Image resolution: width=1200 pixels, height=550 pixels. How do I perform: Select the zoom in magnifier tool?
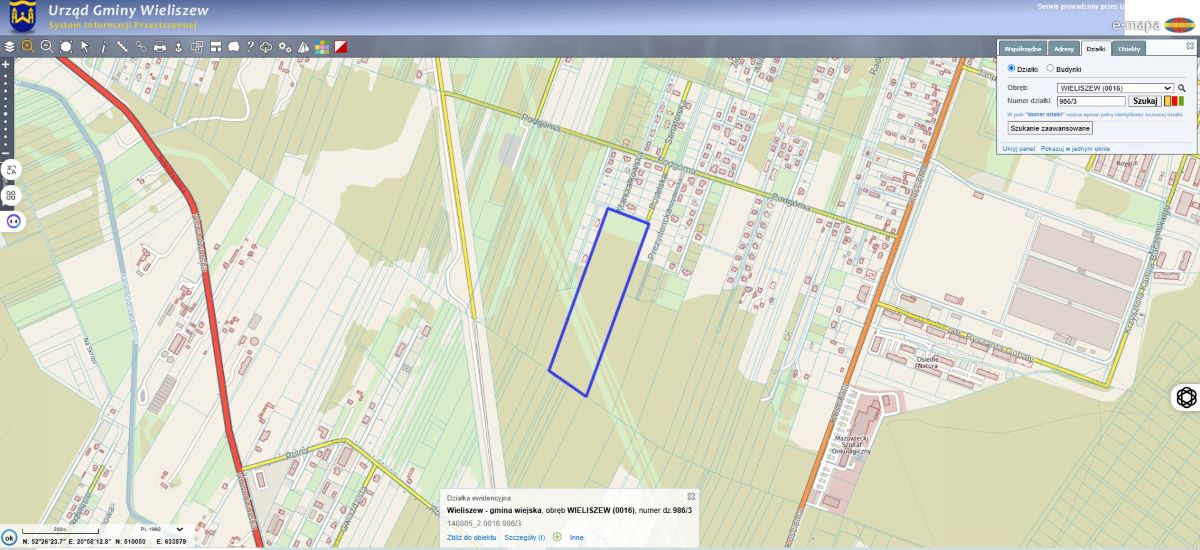pyautogui.click(x=28, y=46)
